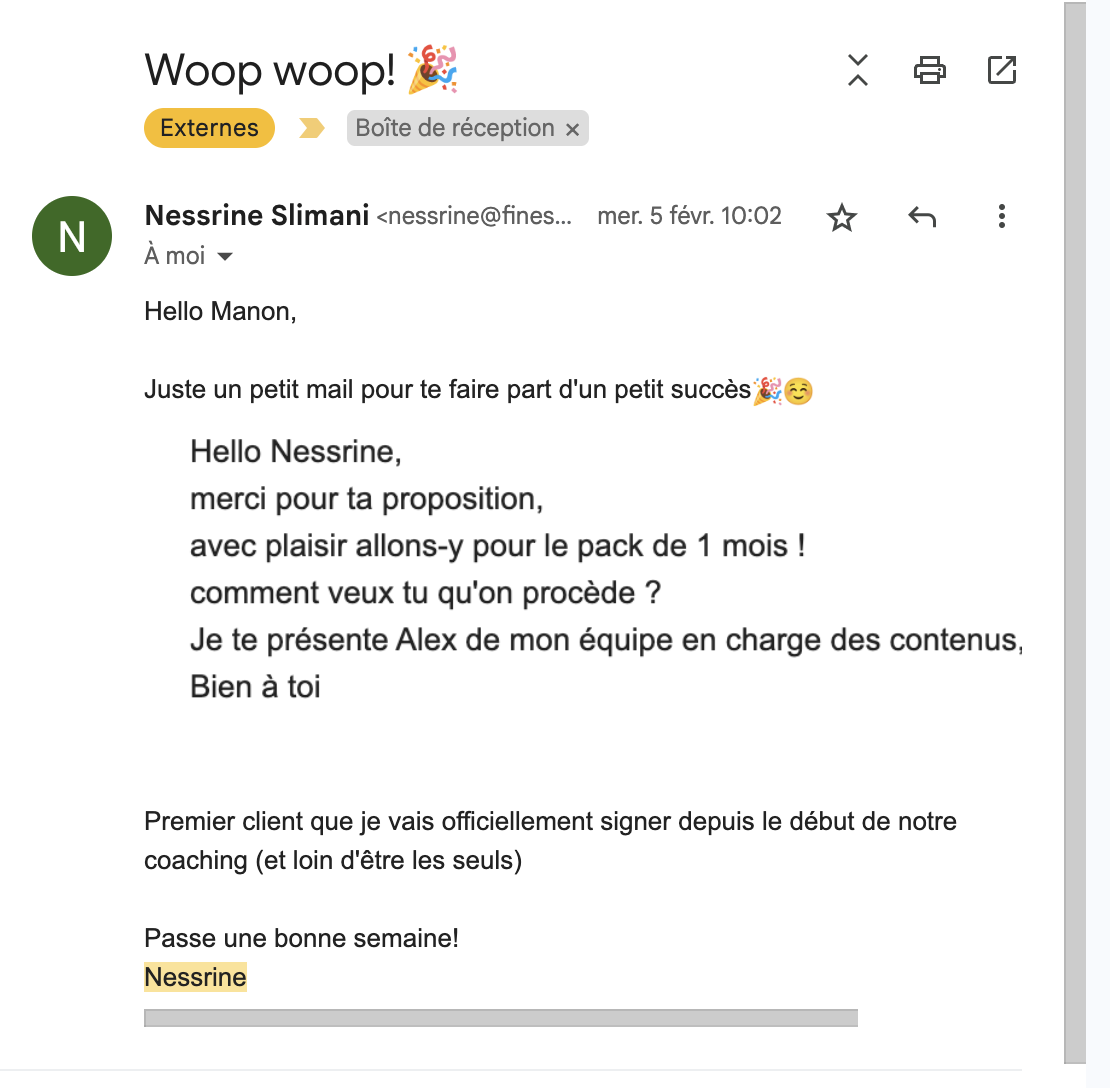Click the highlighted Nessrine signature
Image resolution: width=1110 pixels, height=1088 pixels.
pos(195,977)
